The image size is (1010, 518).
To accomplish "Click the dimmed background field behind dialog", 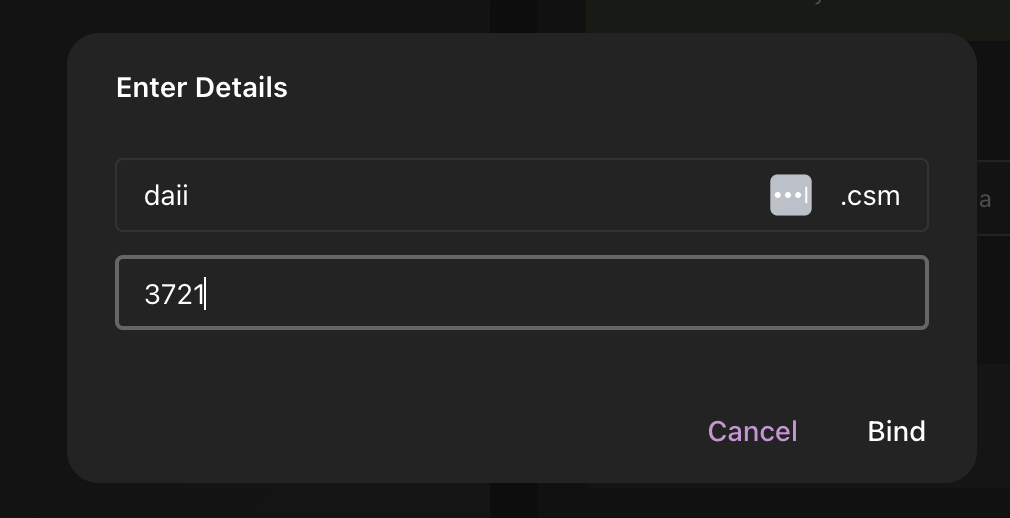I will pos(993,198).
